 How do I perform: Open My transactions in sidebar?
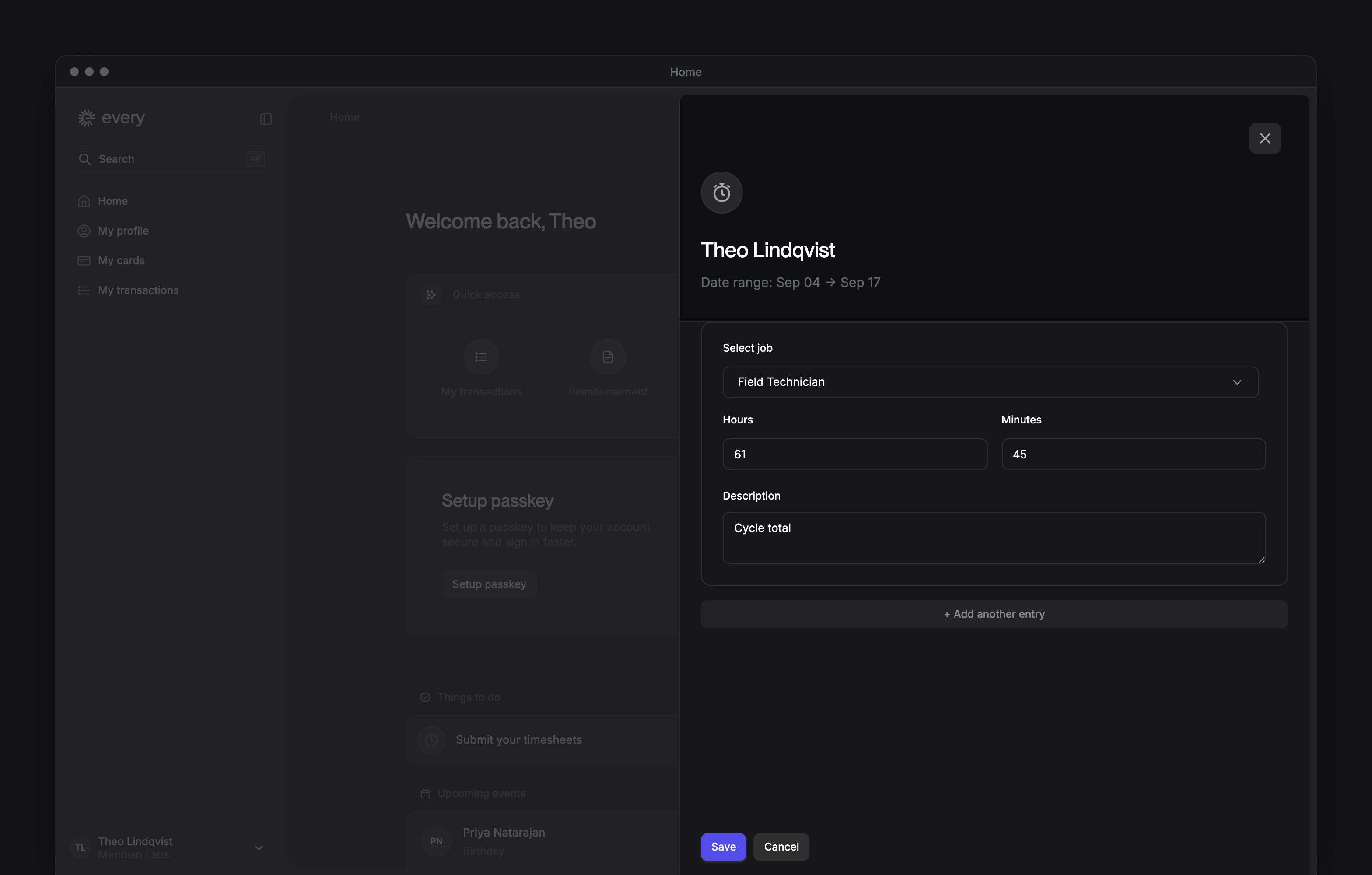tap(171, 290)
